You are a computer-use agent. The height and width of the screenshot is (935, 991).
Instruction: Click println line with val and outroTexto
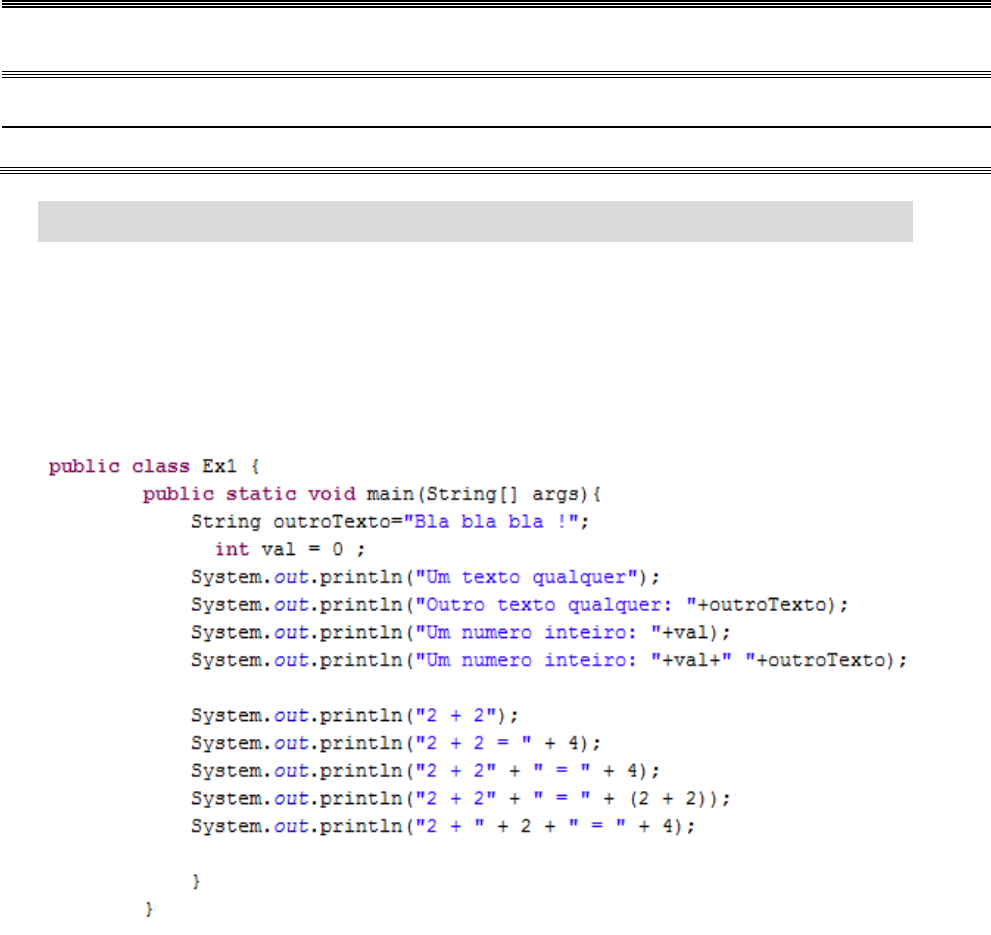[548, 660]
